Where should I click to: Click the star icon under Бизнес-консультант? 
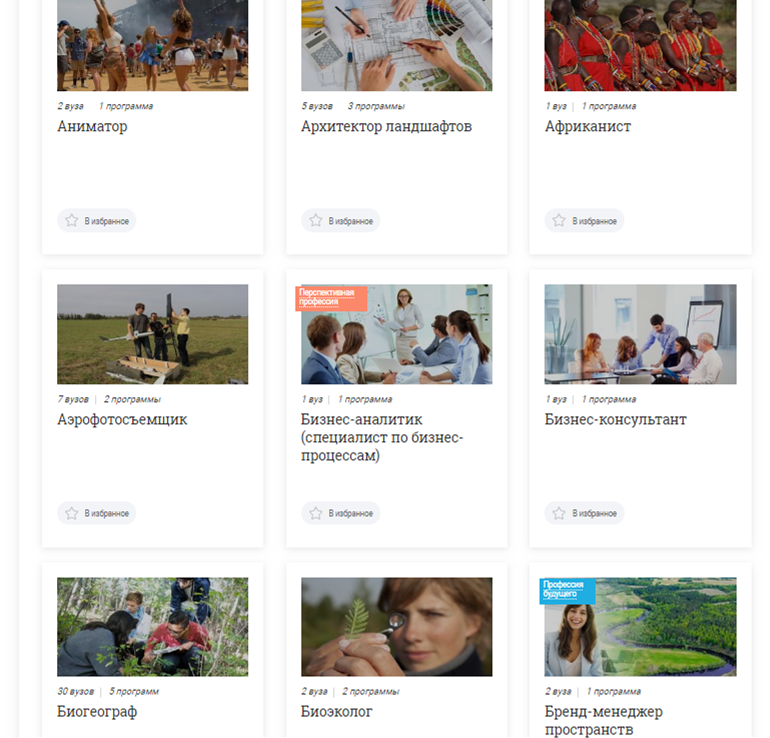559,513
